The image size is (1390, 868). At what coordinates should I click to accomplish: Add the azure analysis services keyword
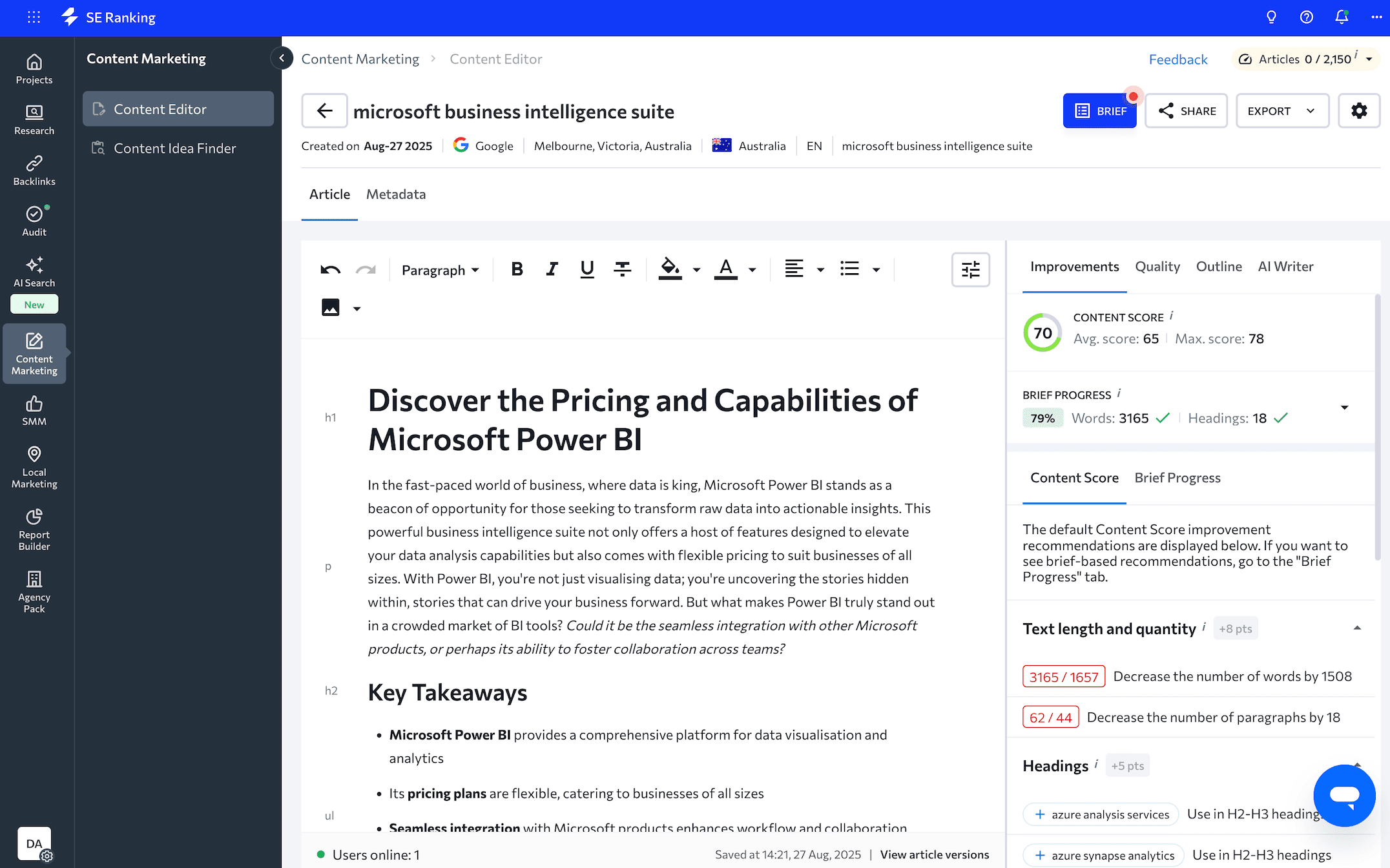1101,814
